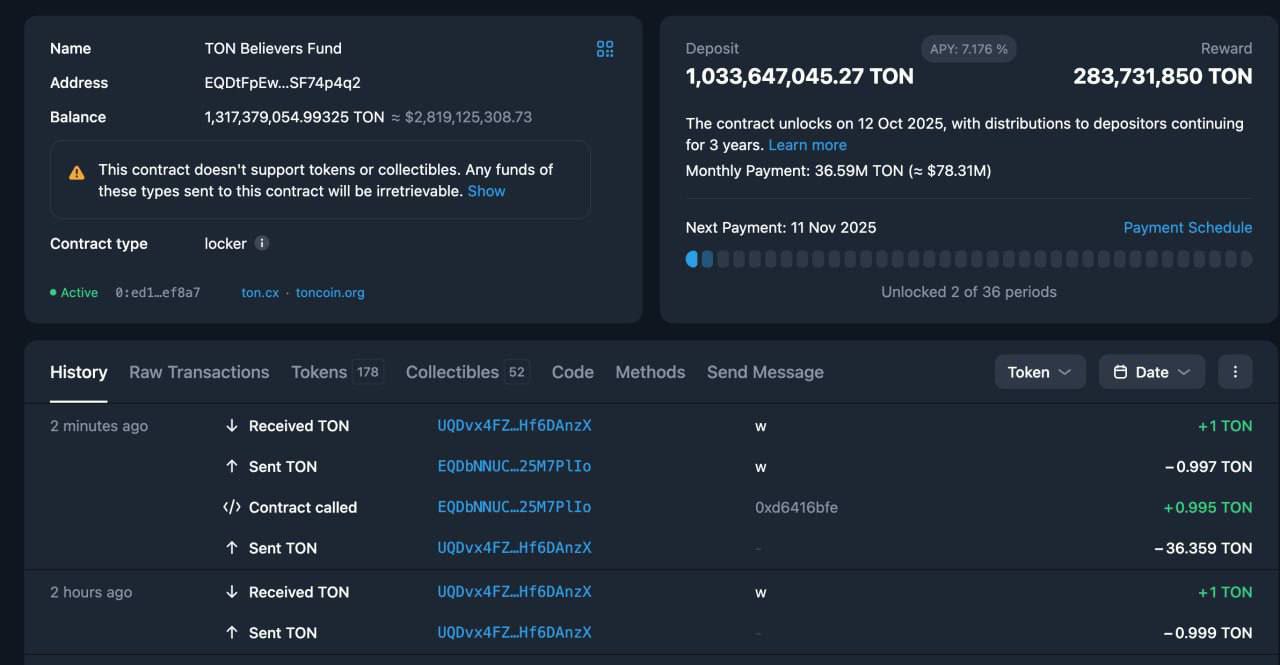
Task: Click the Next Payment: 11 Nov 2025 text
Action: 781,228
